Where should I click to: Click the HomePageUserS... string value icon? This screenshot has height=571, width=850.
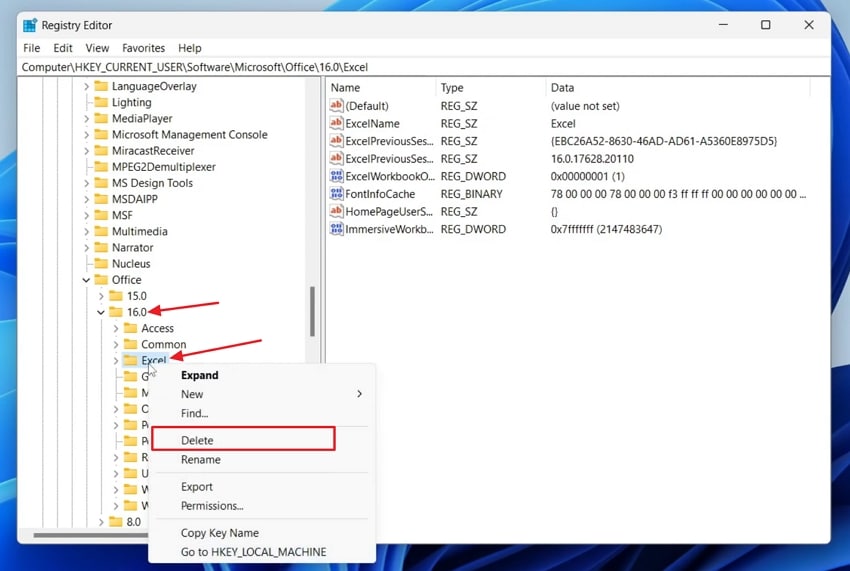(337, 211)
